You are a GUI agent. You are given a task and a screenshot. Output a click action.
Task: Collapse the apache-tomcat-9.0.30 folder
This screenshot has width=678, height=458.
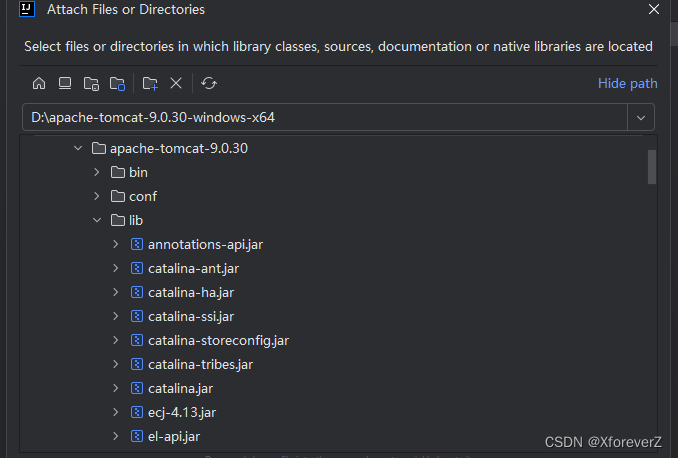click(78, 148)
